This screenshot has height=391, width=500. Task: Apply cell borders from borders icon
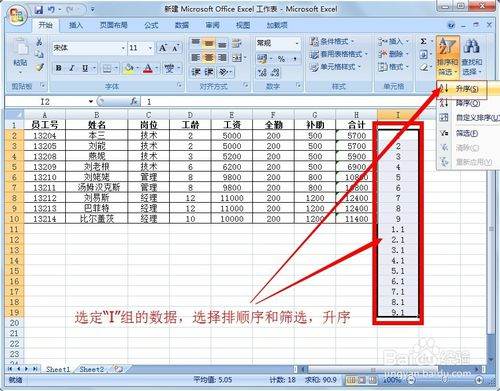(107, 69)
